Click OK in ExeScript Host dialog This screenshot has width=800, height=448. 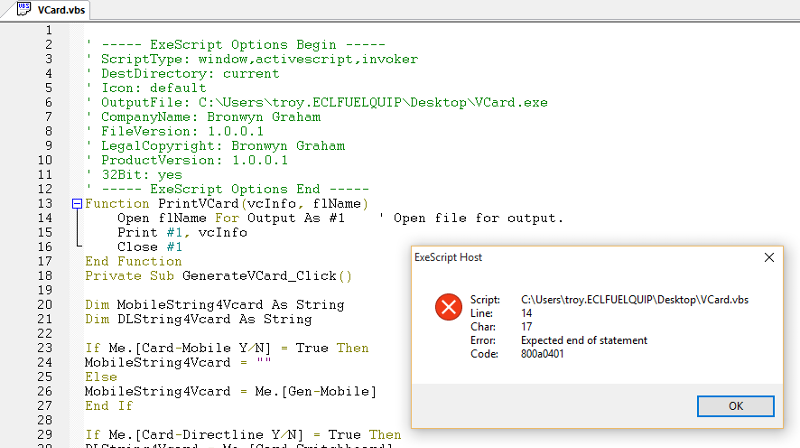735,406
